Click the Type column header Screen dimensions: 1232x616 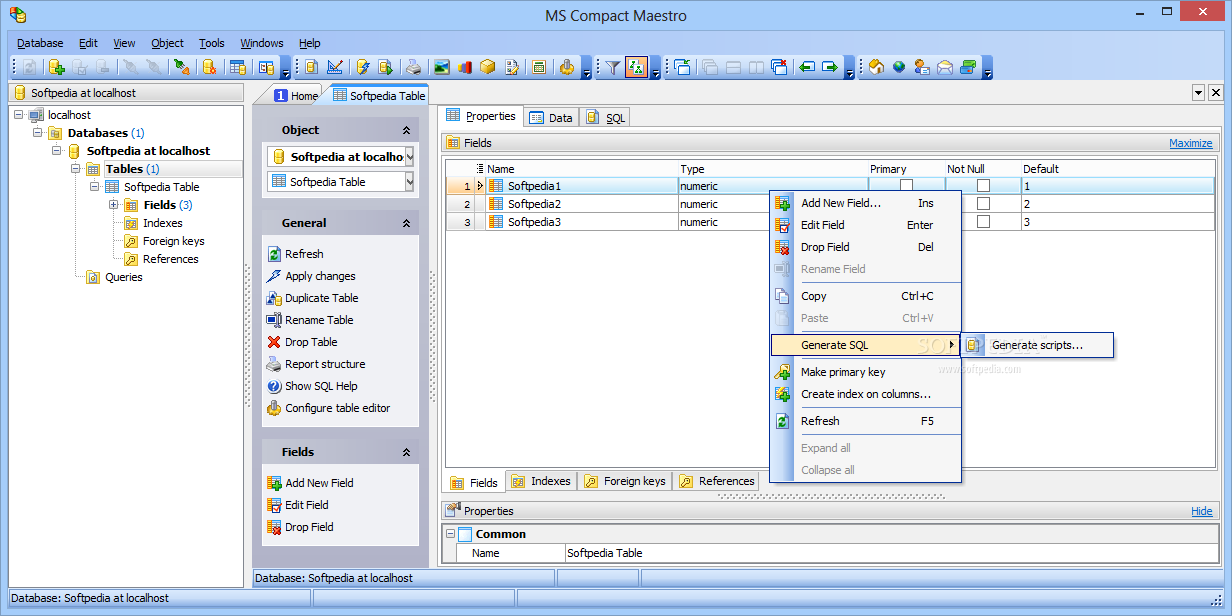[x=773, y=169]
